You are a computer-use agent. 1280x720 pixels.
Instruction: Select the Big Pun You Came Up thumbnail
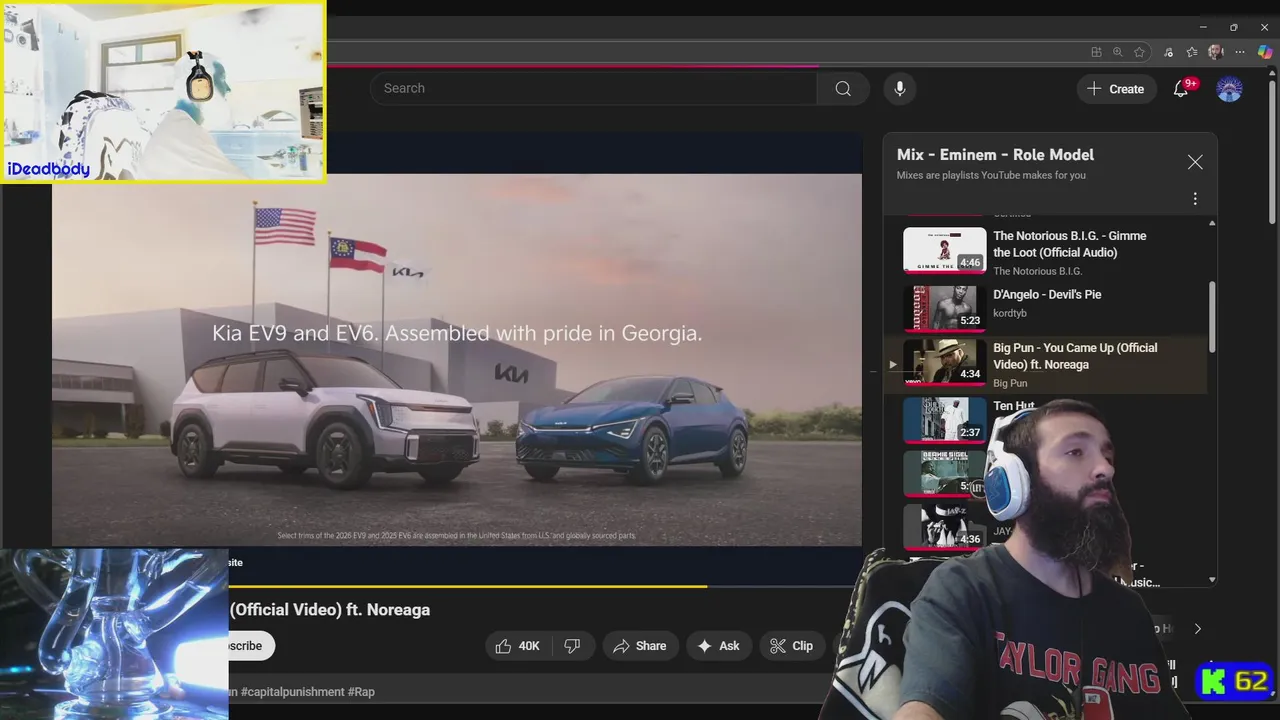click(x=944, y=362)
